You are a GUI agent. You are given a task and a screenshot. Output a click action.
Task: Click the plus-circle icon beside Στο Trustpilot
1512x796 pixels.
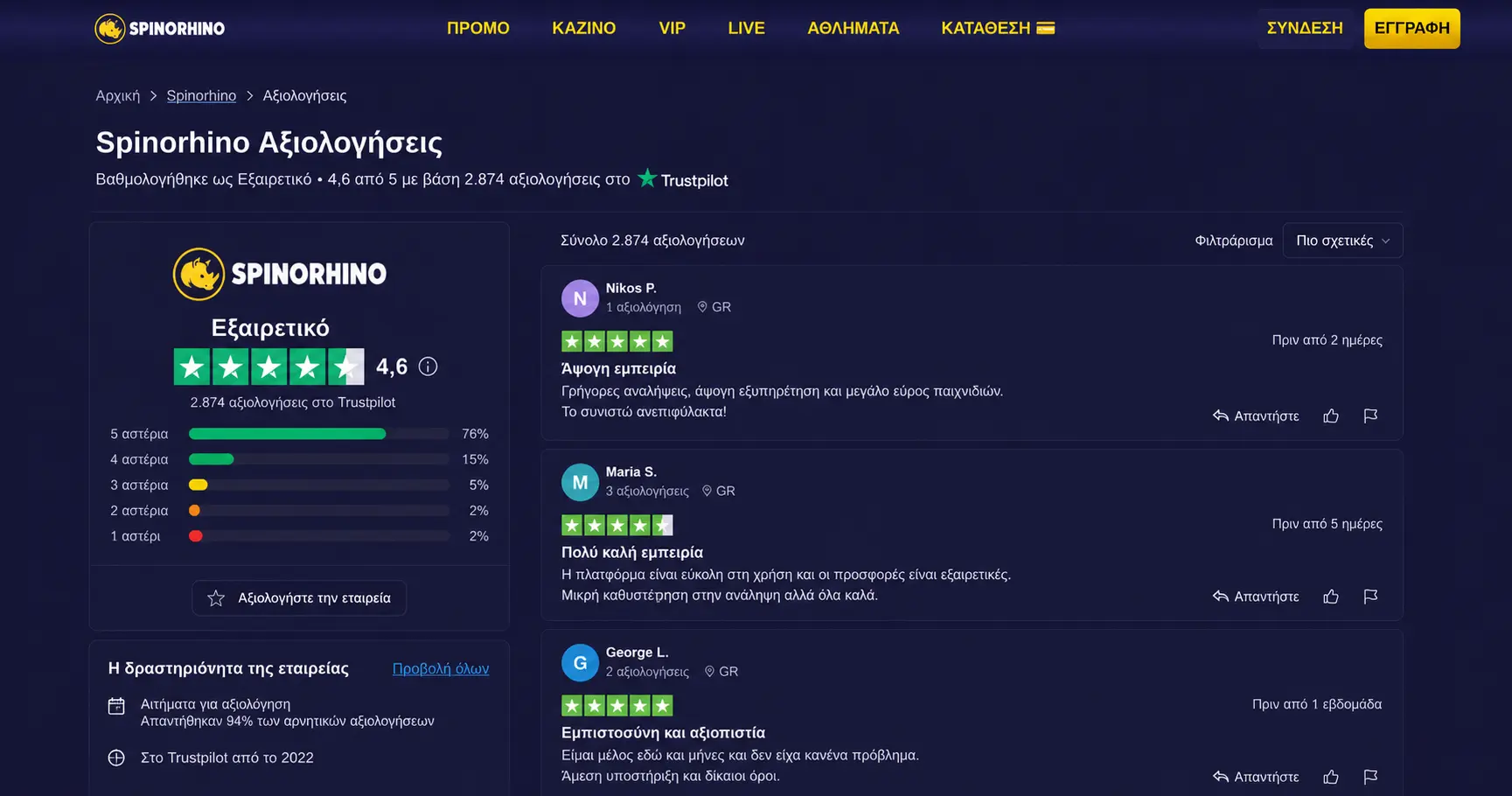tap(116, 758)
